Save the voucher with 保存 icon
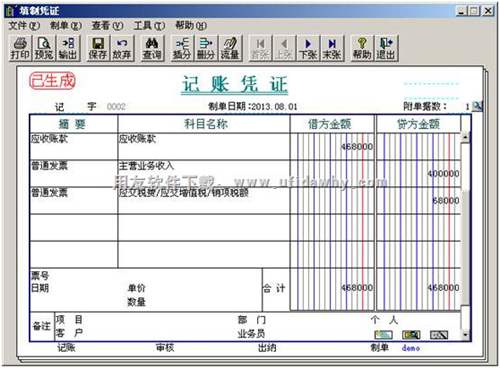The width and height of the screenshot is (500, 368). click(98, 48)
